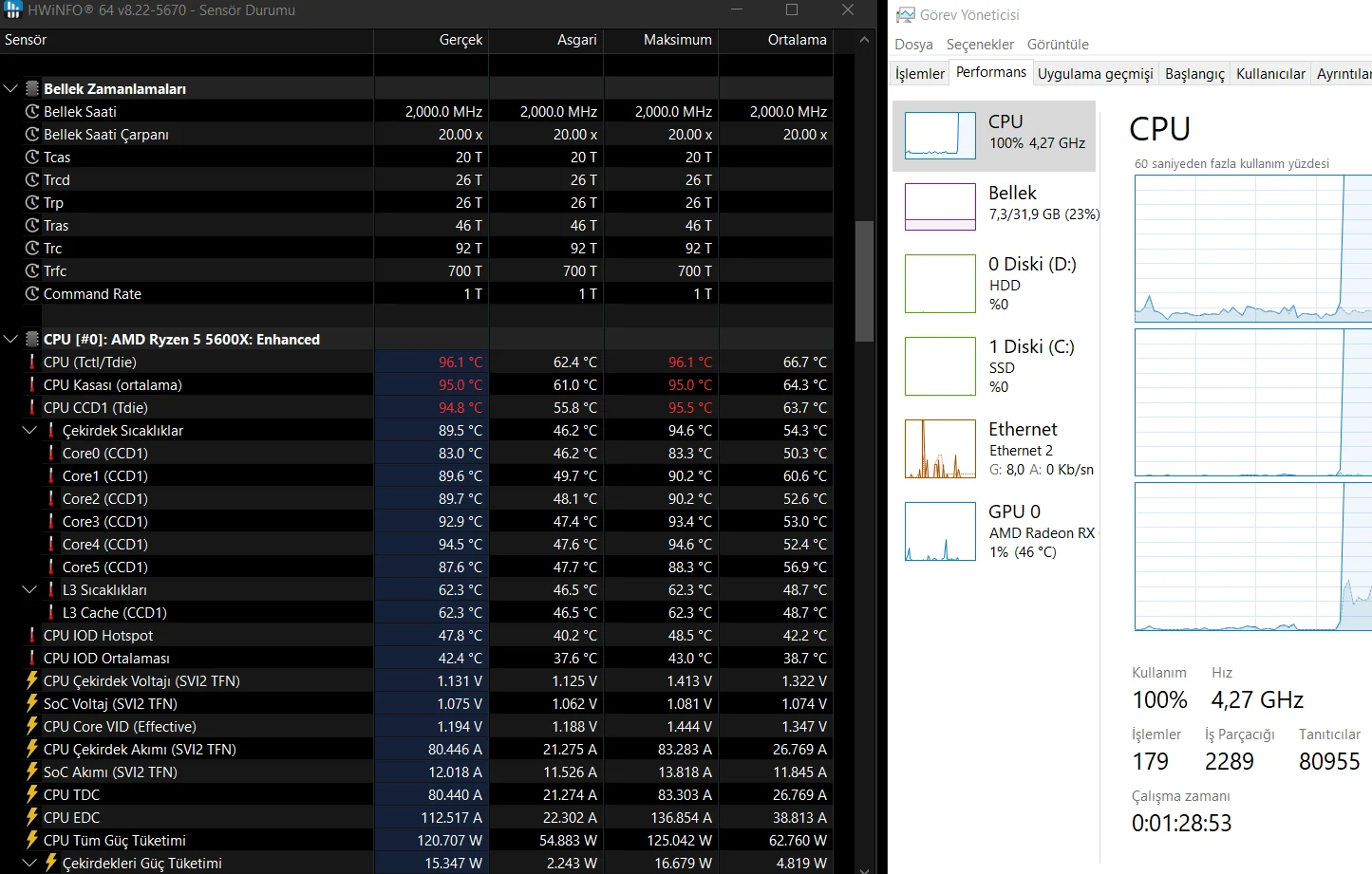Click clock icon beside Trfc
The image size is (1372, 874).
tap(31, 271)
